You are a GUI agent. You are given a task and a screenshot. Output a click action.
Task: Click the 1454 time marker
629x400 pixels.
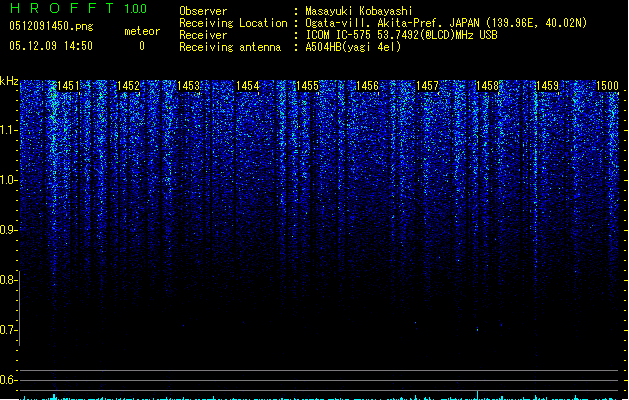point(248,86)
